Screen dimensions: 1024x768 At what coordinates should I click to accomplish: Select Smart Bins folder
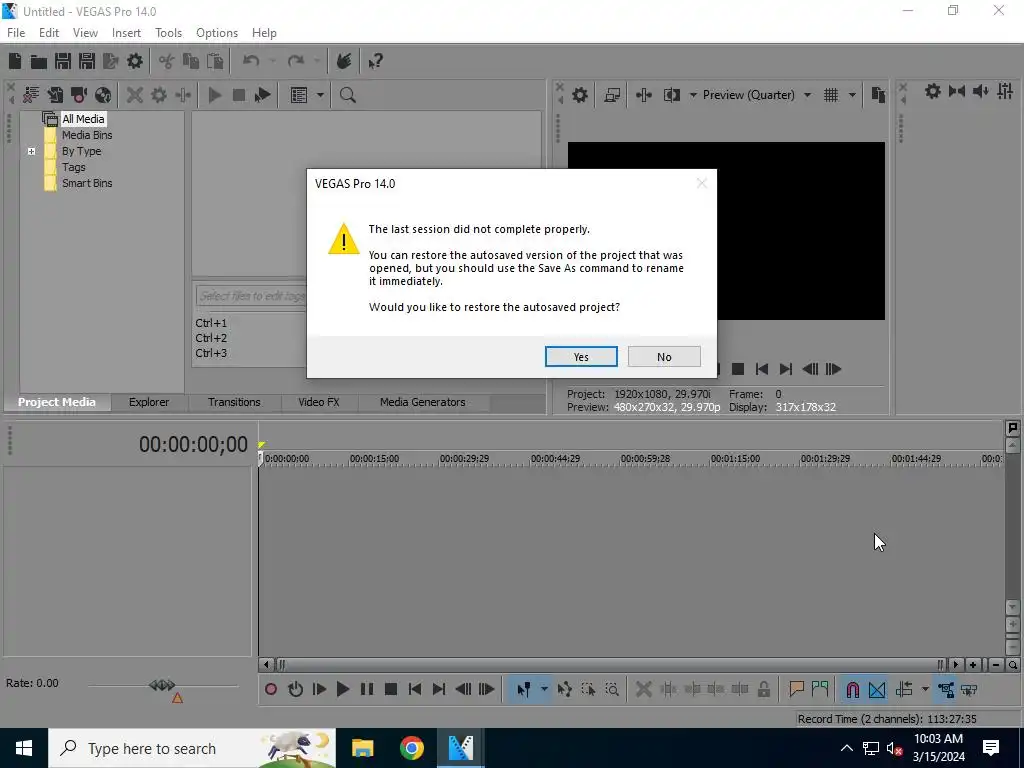pos(87,184)
